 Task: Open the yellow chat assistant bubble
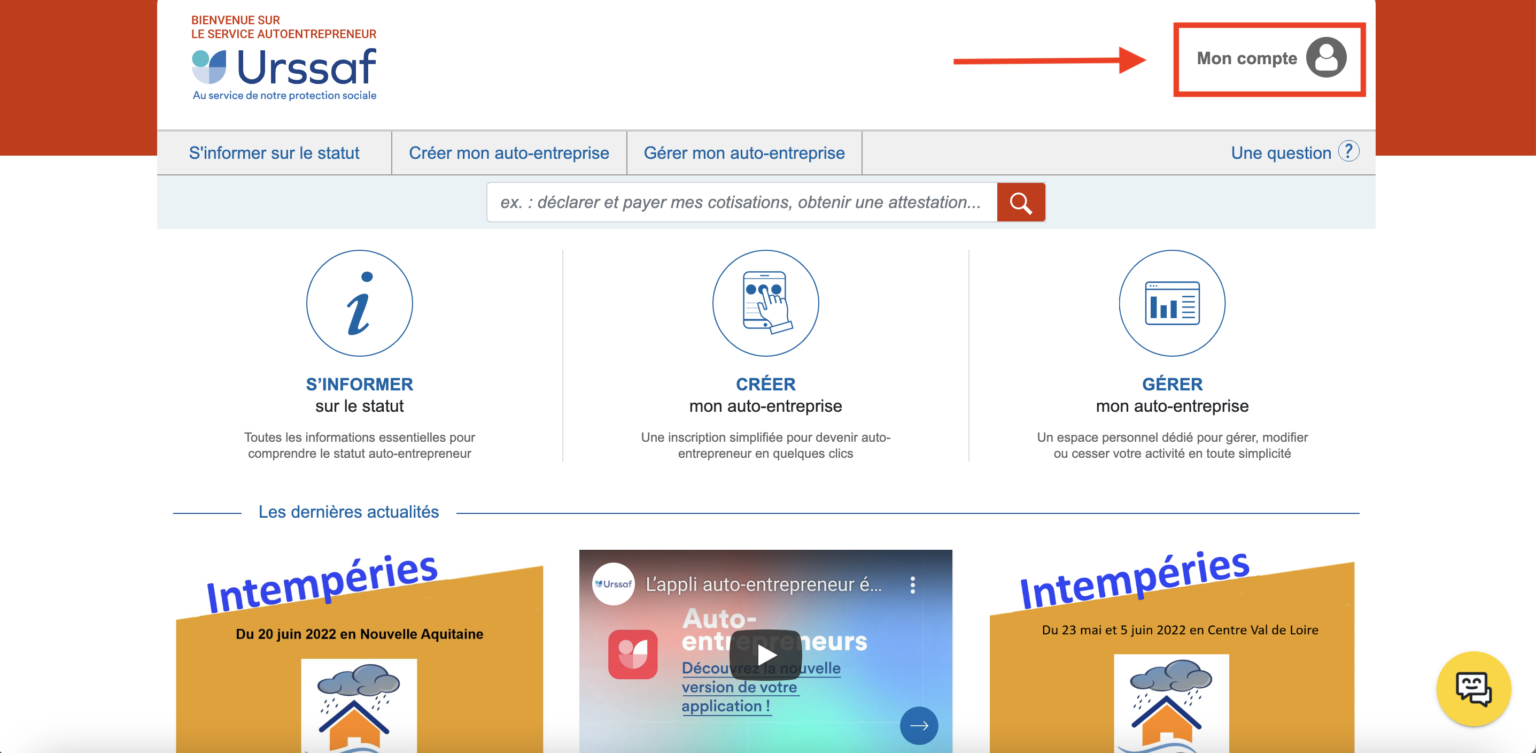point(1473,688)
